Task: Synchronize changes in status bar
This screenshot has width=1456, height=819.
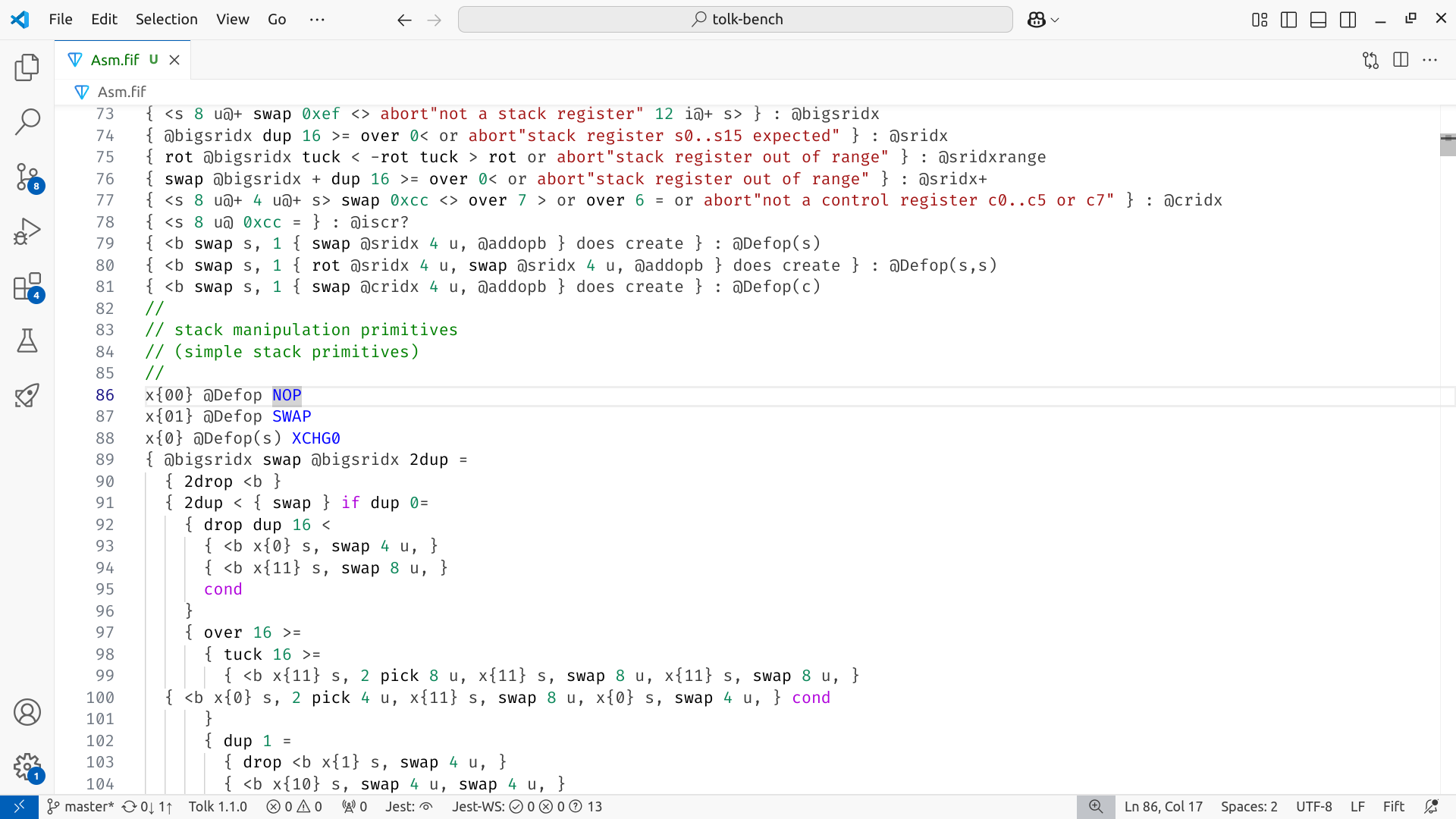Action: (147, 807)
